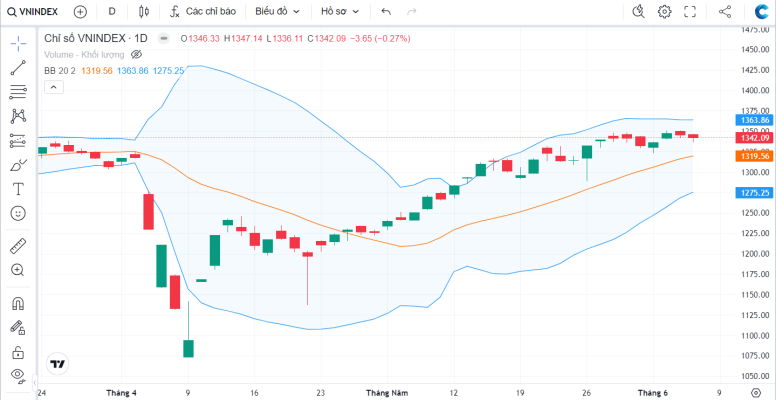Click the blue C logo icon
This screenshot has height=400, width=776.
tap(762, 12)
